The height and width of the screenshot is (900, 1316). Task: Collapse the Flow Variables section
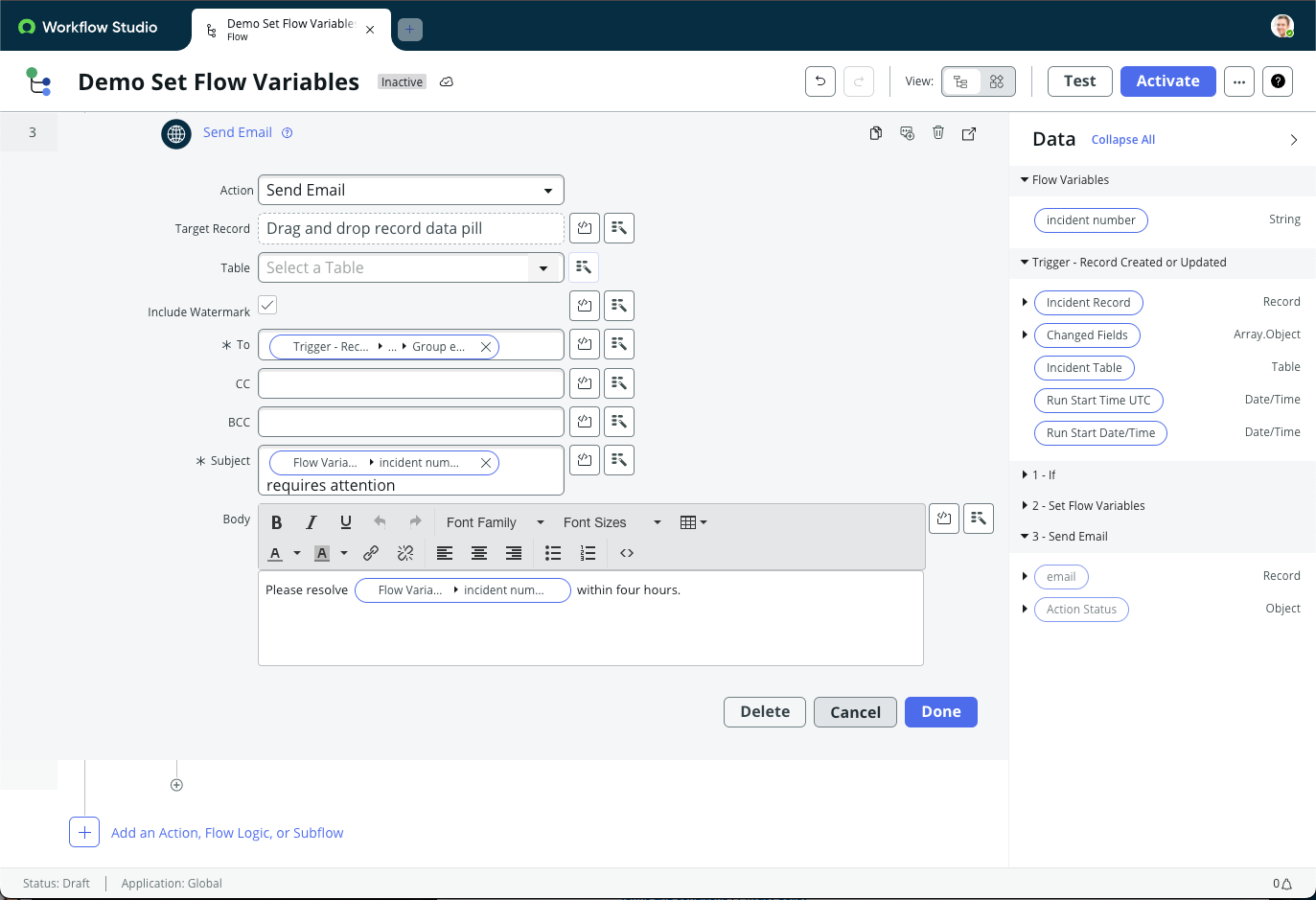coord(1025,180)
